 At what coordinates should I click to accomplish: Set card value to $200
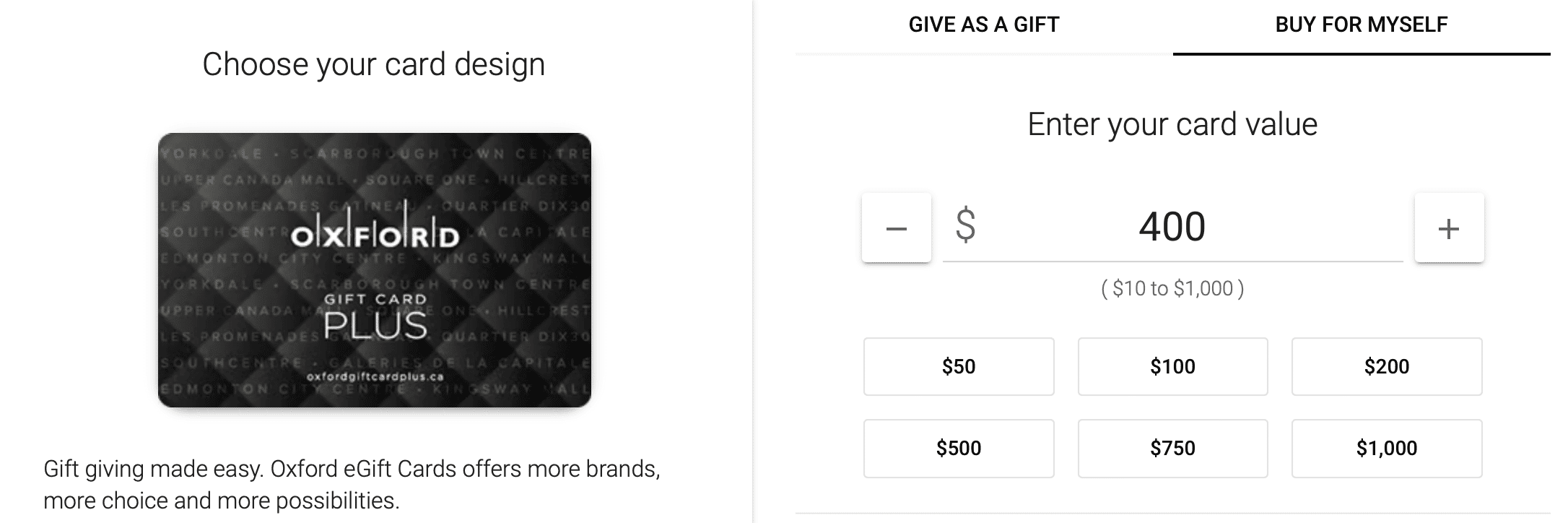(1386, 367)
